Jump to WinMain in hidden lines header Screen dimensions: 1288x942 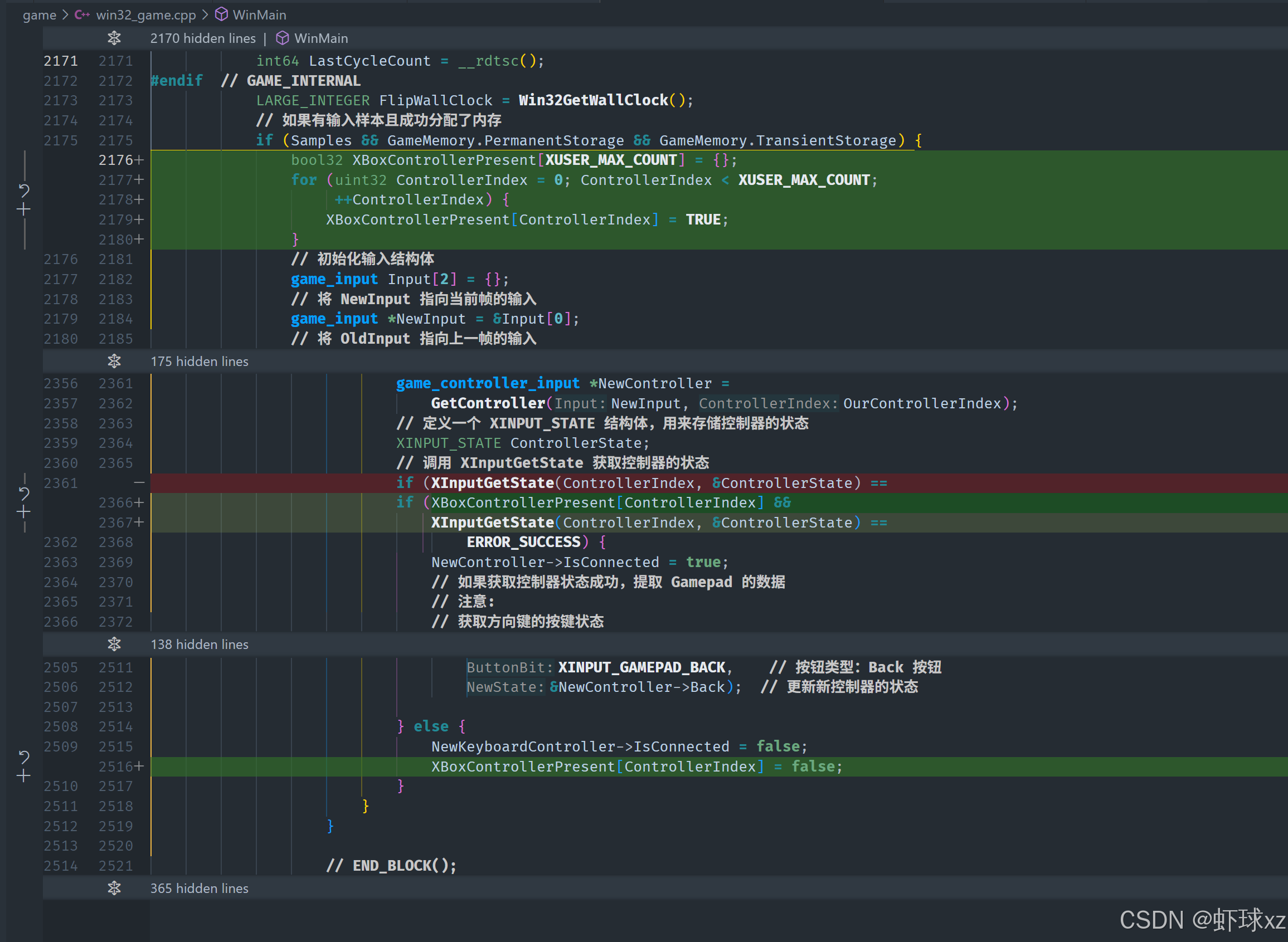[320, 38]
